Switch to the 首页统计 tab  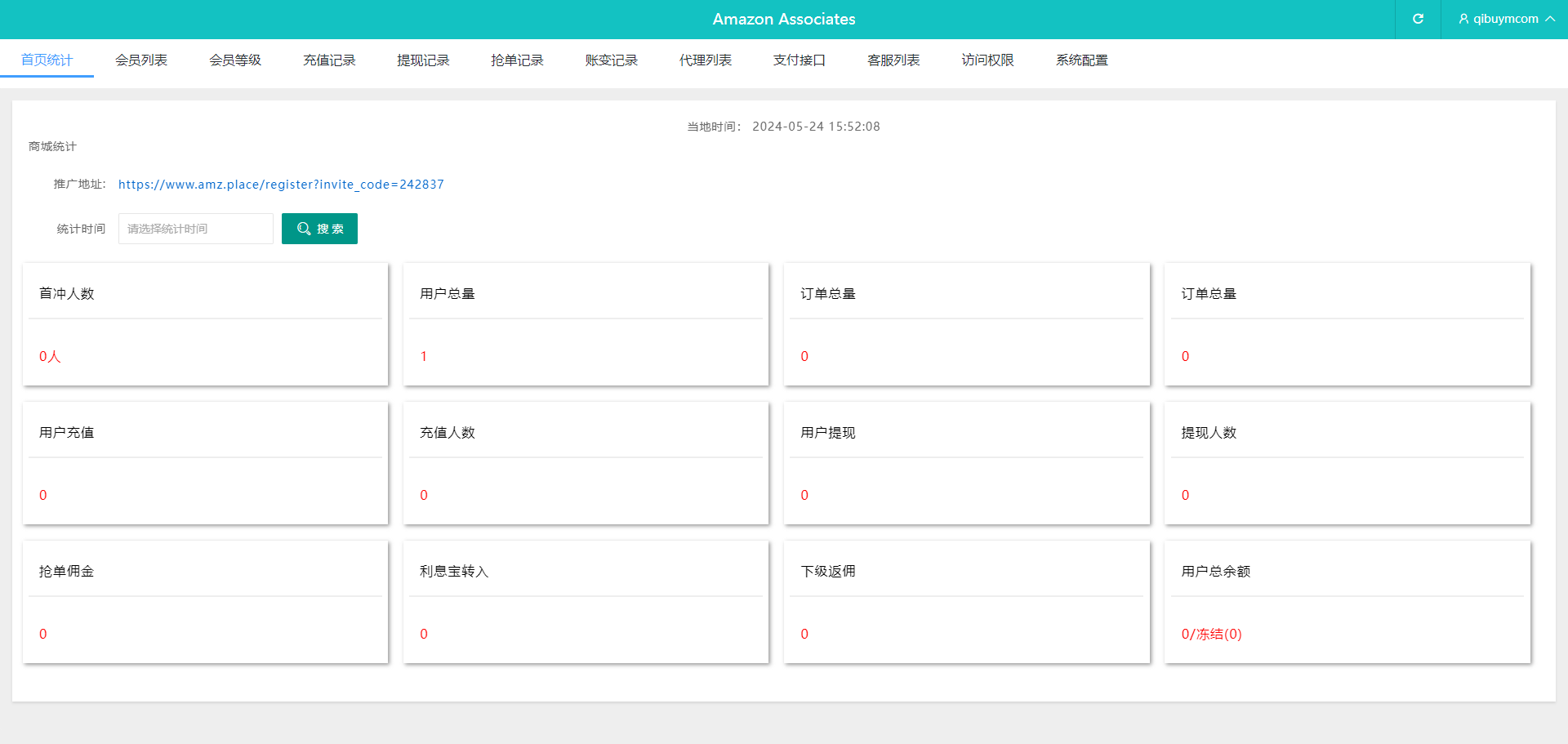click(47, 60)
